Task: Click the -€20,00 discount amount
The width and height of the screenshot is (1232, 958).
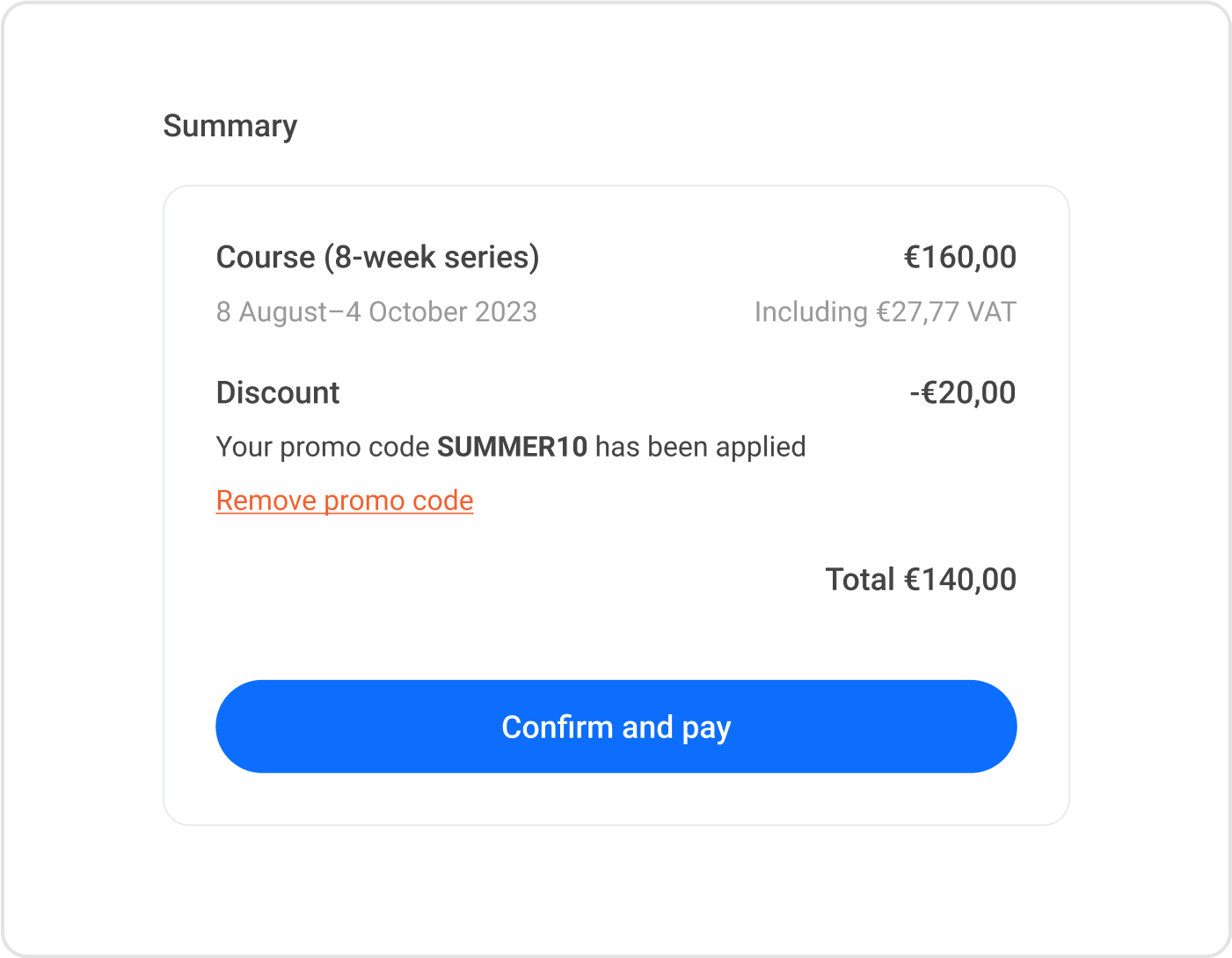Action: (963, 392)
